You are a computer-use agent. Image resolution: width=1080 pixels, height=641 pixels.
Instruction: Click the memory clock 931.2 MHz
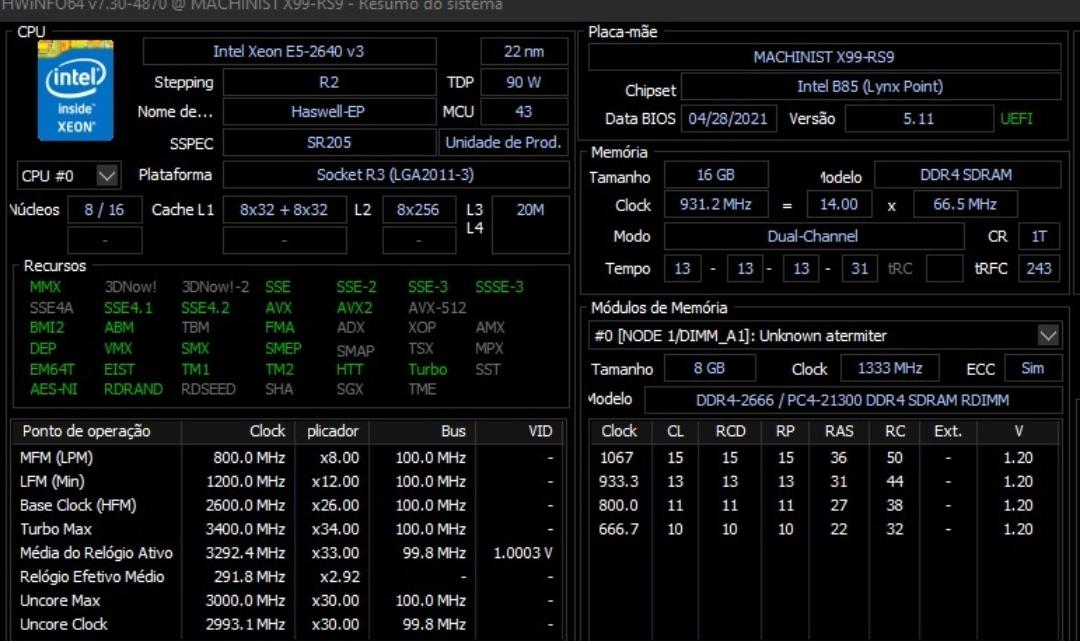(716, 204)
